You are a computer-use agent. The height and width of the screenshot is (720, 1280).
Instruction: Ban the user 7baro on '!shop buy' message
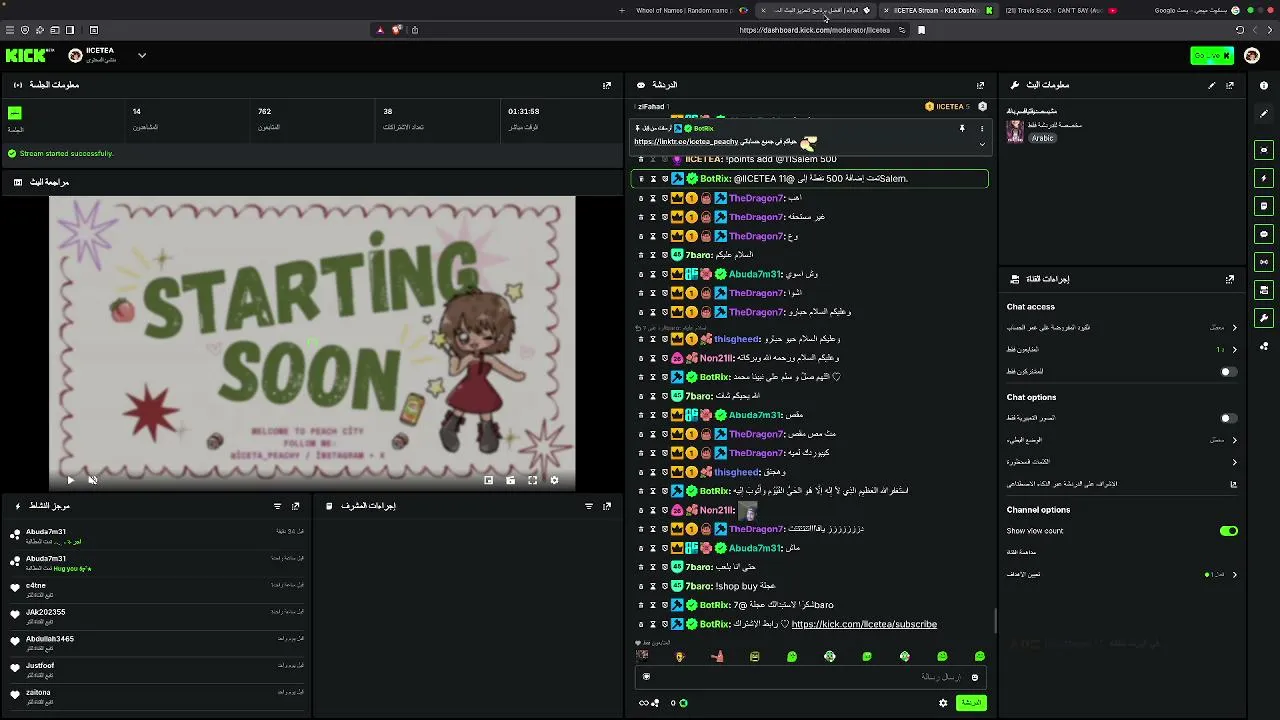(665, 586)
